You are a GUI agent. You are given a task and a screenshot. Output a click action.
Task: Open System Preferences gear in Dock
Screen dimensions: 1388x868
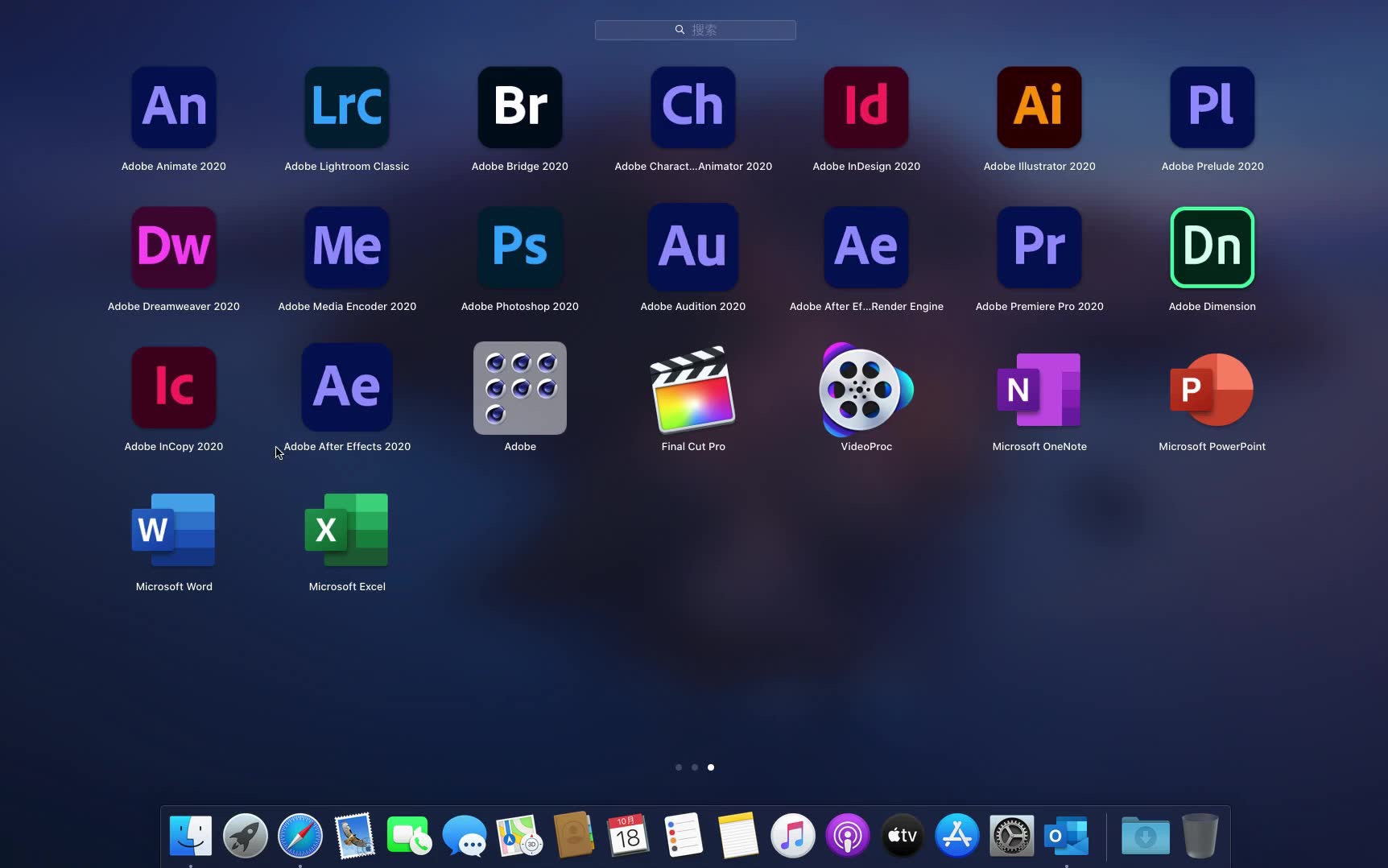tap(1012, 836)
